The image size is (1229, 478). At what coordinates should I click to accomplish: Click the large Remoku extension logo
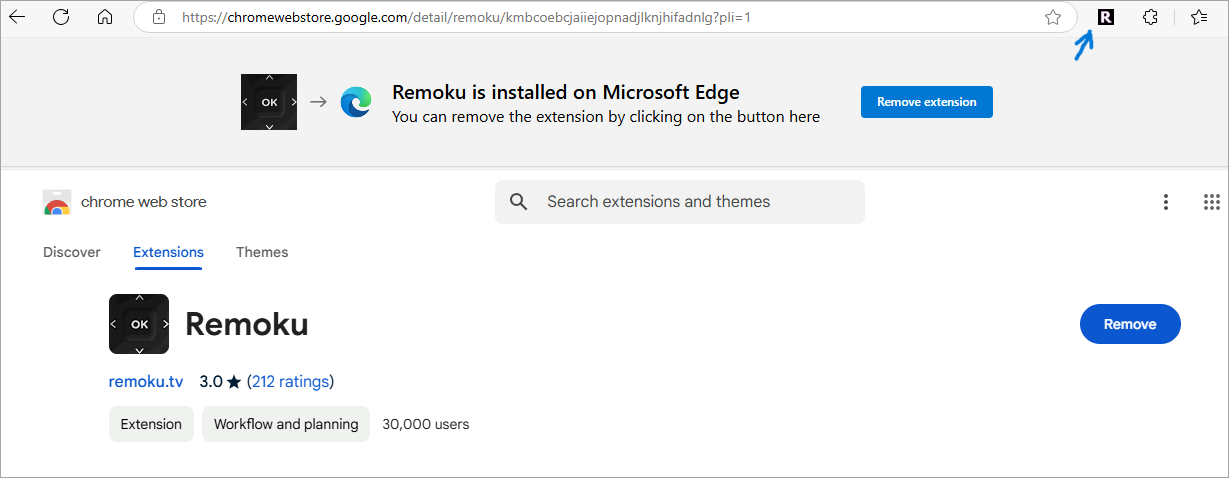(x=139, y=324)
